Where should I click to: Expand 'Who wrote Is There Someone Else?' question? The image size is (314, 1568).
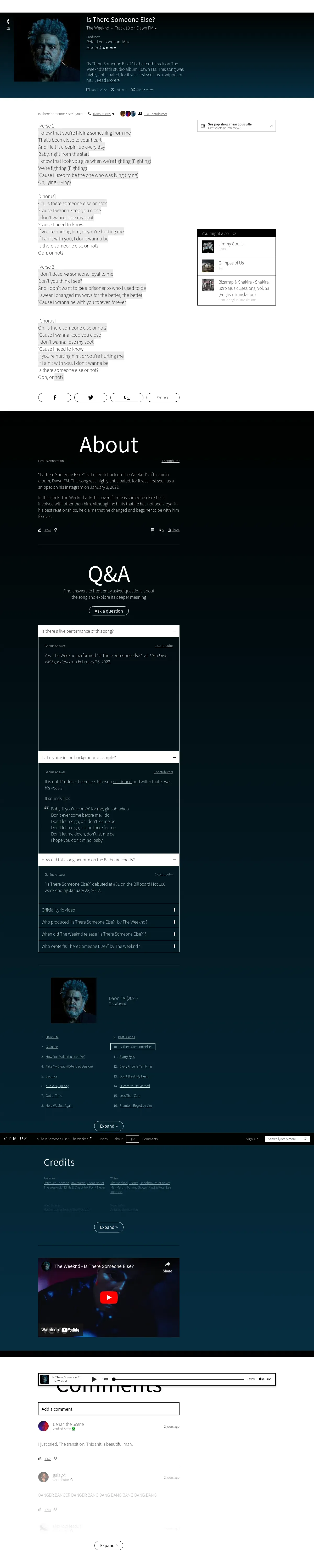coord(109,946)
